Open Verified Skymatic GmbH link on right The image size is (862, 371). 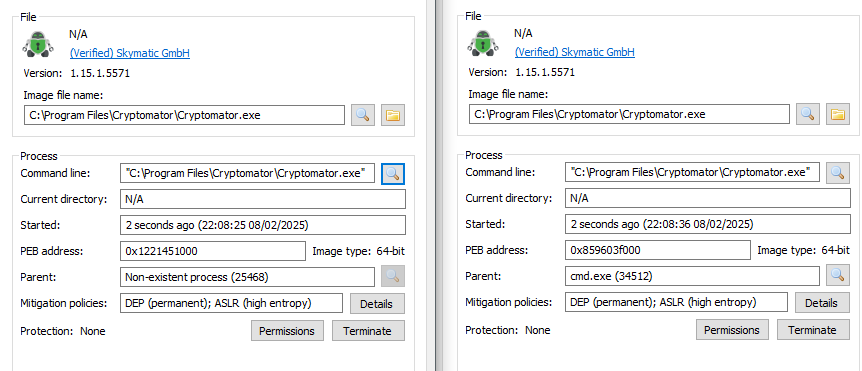click(574, 52)
